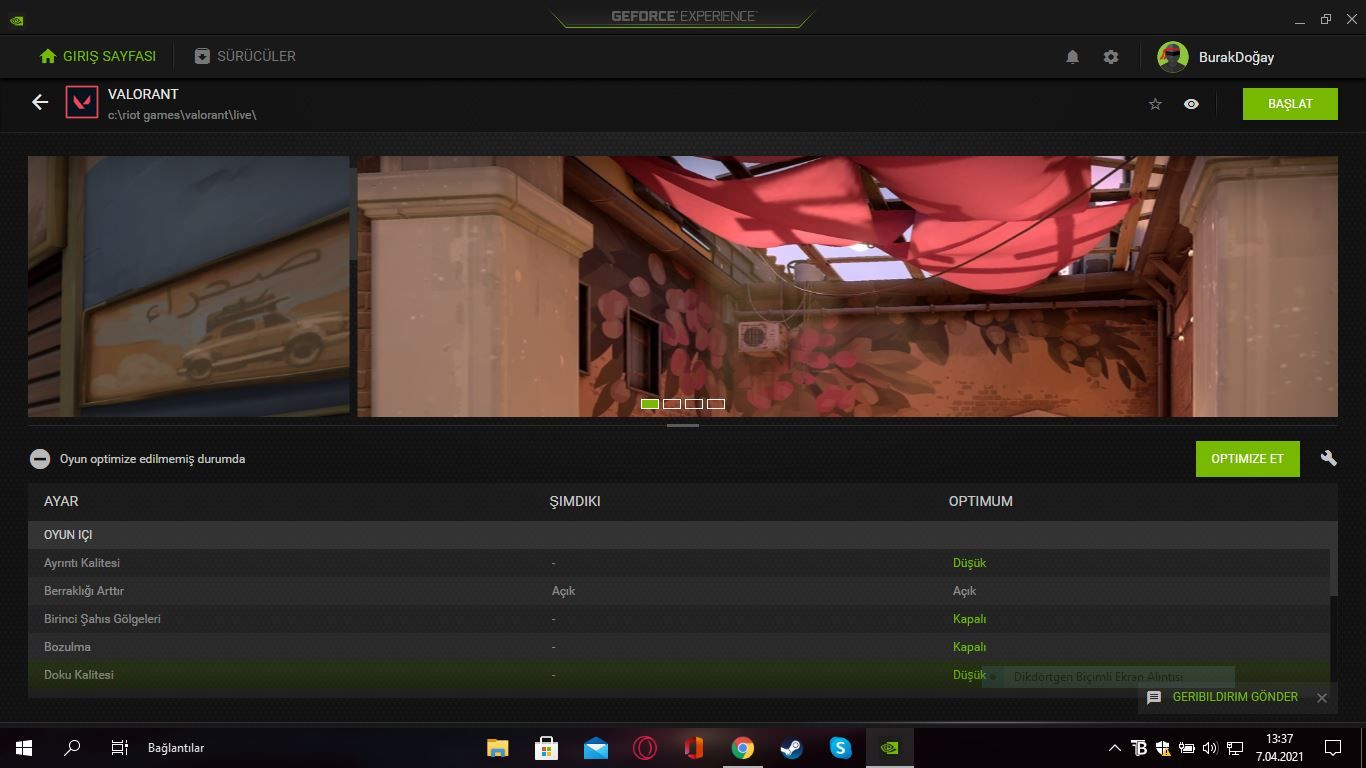Launch Opera browser from the taskbar
Viewport: 1366px width, 768px height.
pyautogui.click(x=644, y=748)
